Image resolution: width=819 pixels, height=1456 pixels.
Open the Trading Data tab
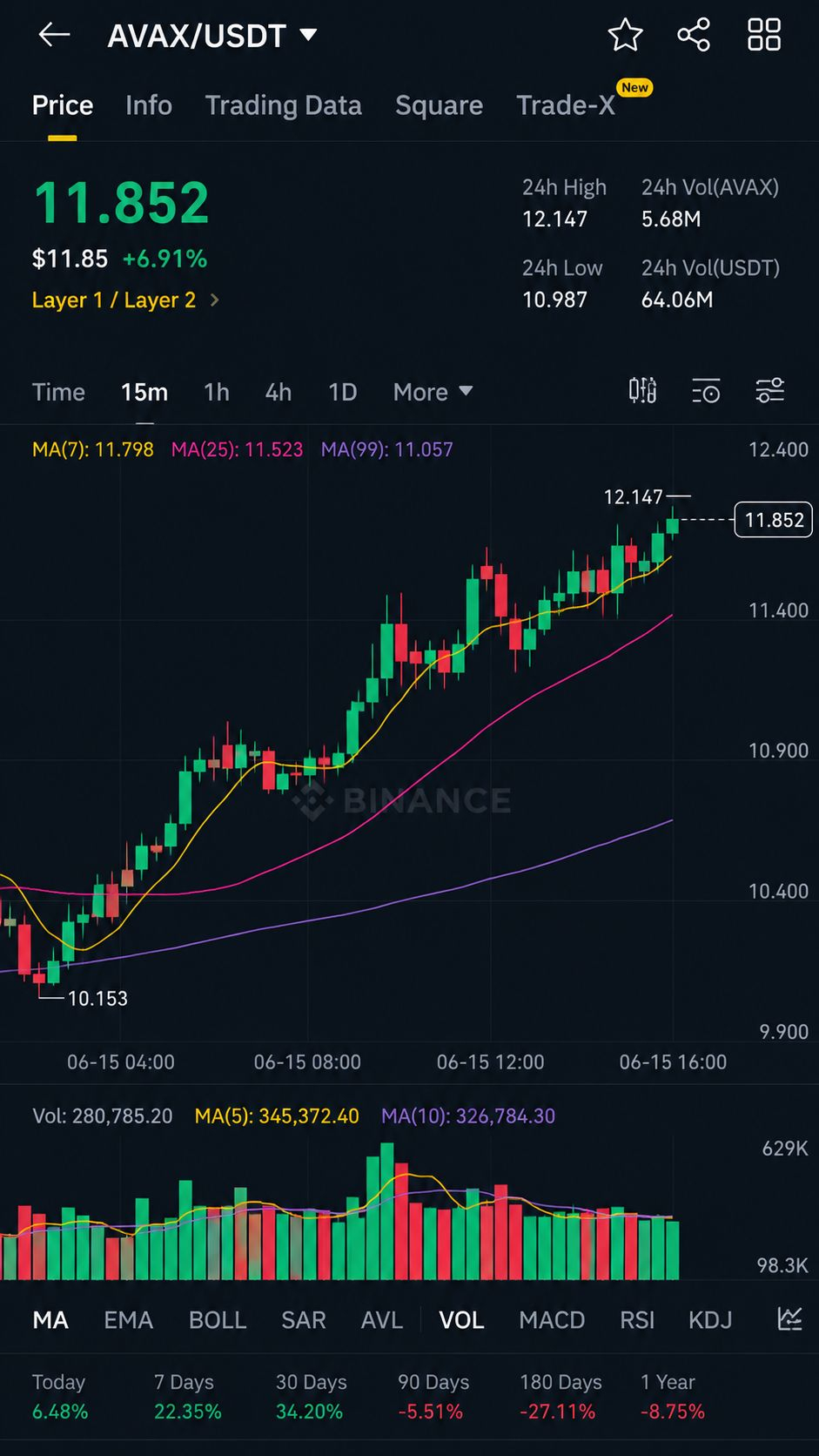point(284,105)
